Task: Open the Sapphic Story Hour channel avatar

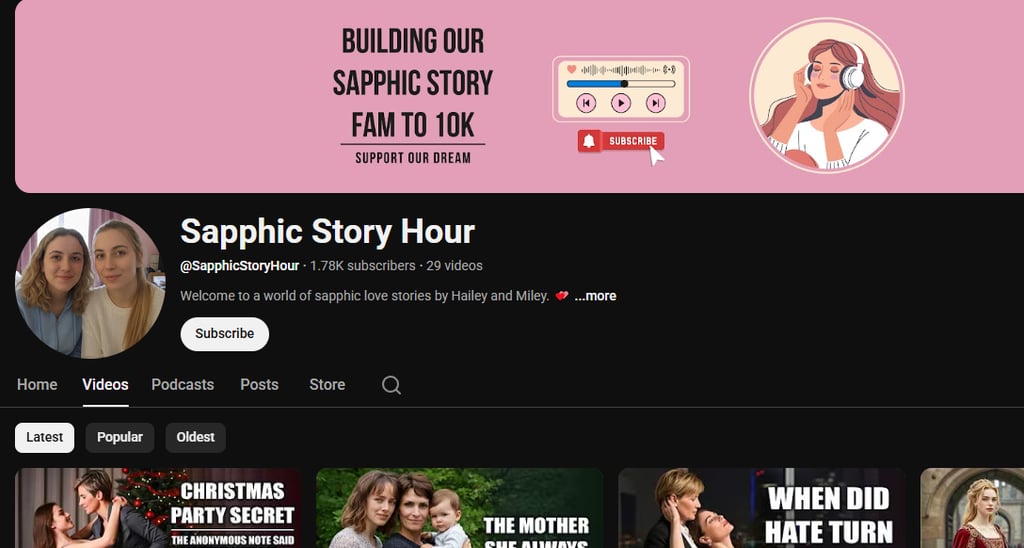Action: (x=90, y=283)
